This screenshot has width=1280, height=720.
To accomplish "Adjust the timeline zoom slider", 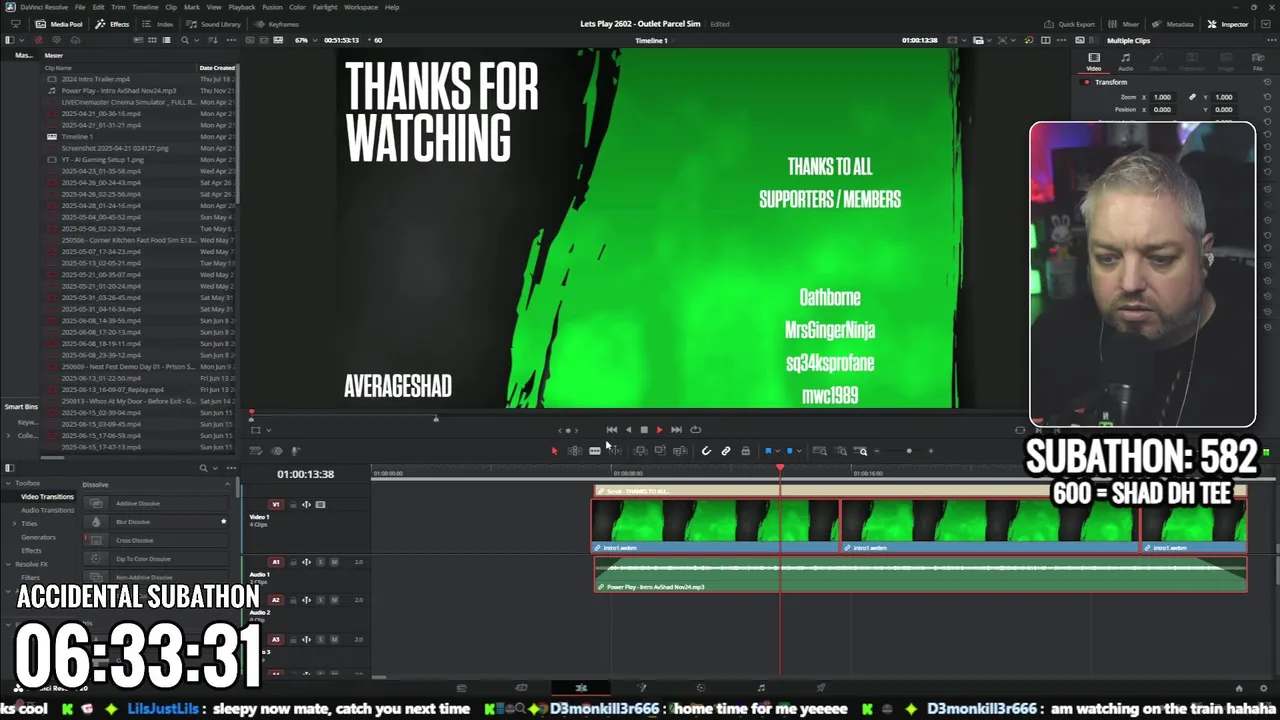I will (x=908, y=451).
